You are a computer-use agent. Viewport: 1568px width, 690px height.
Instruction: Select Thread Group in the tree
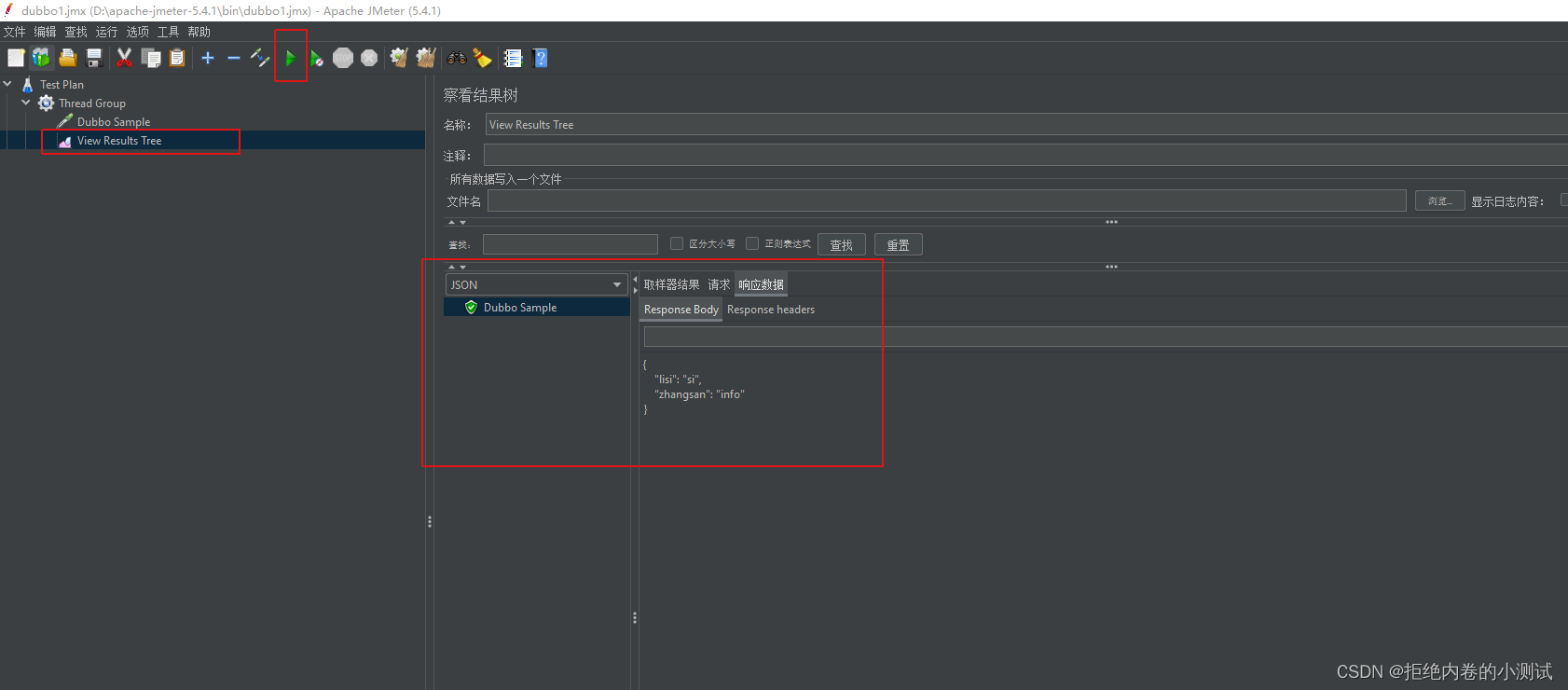(x=92, y=103)
